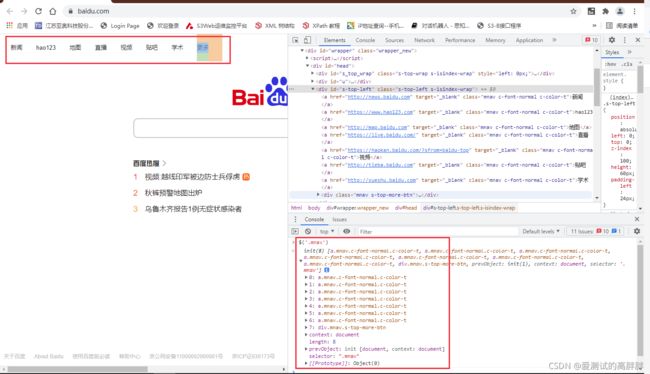Go to the browser home page
This screenshot has width=650, height=374.
point(53,11)
